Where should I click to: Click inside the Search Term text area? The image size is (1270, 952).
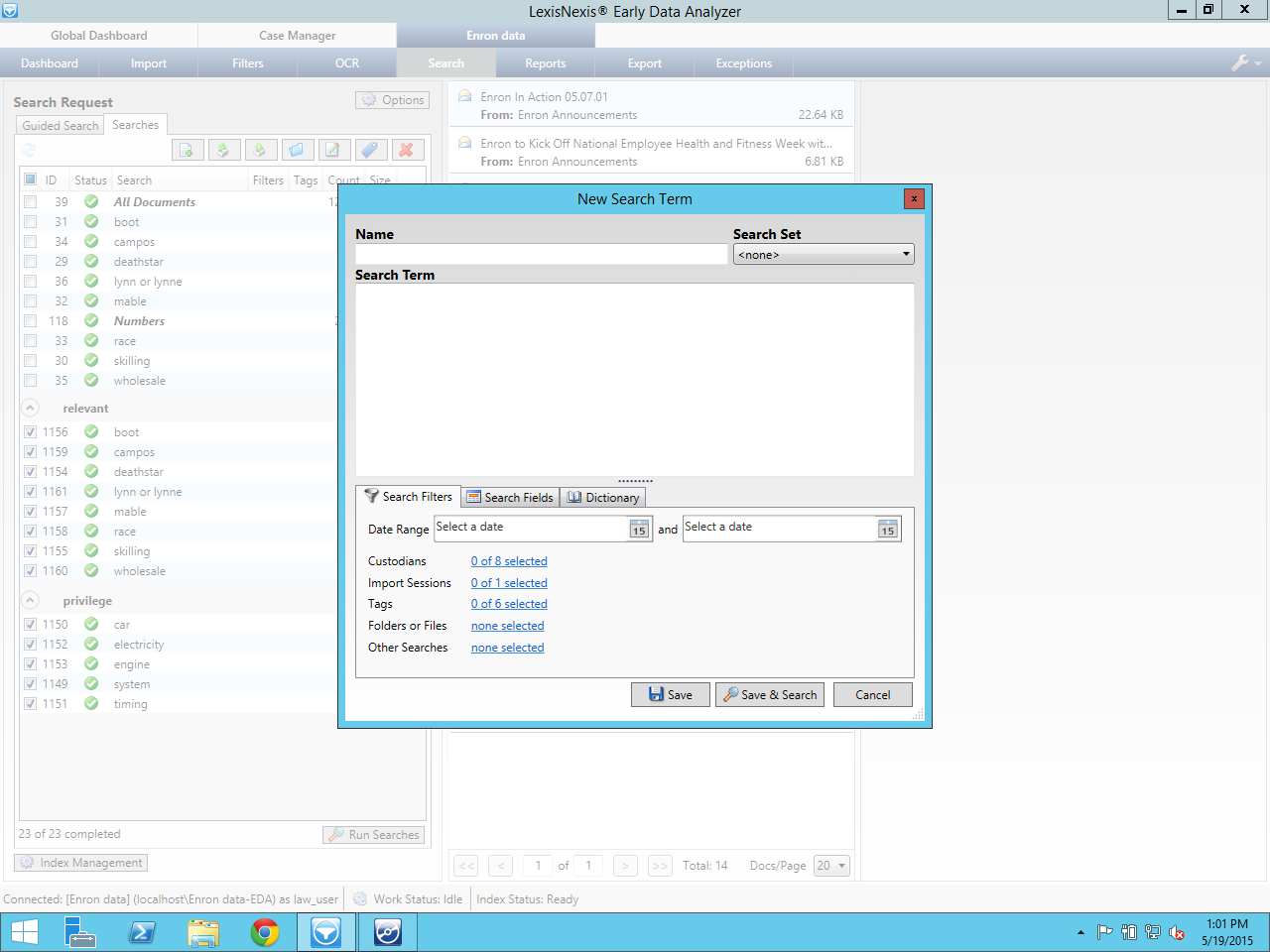(x=635, y=380)
